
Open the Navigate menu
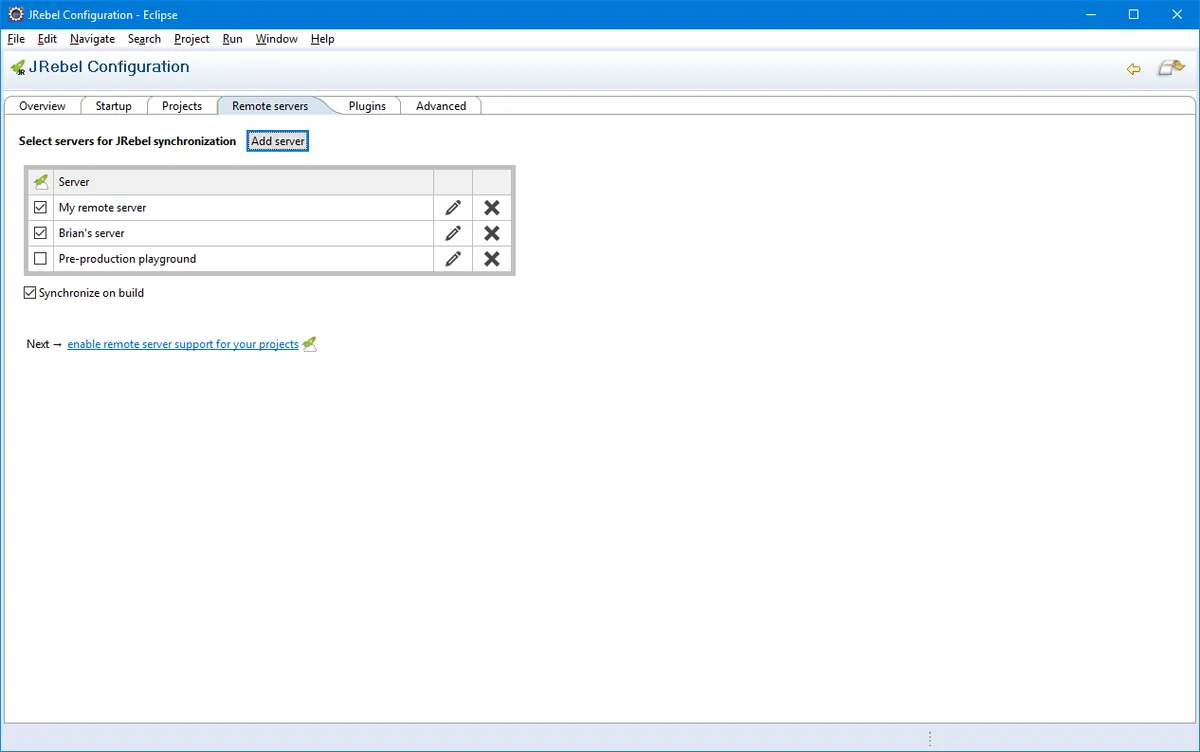[92, 39]
